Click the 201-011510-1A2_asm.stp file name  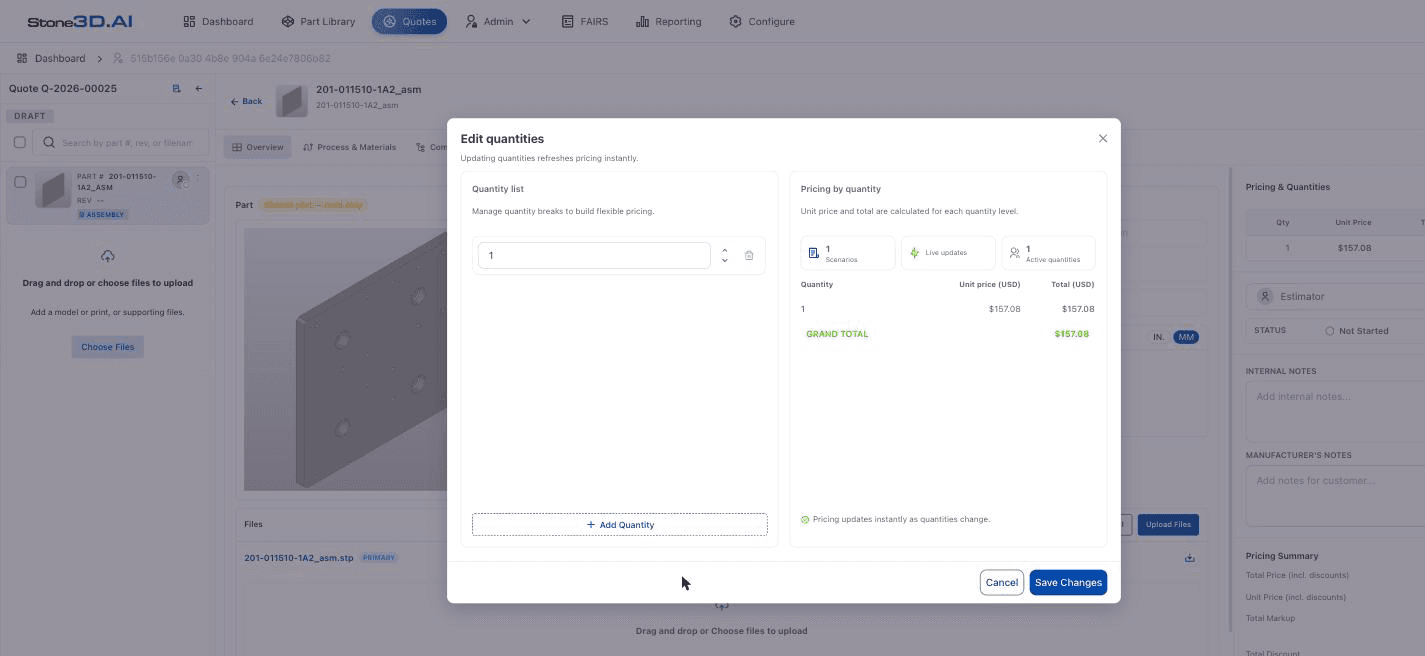[299, 558]
